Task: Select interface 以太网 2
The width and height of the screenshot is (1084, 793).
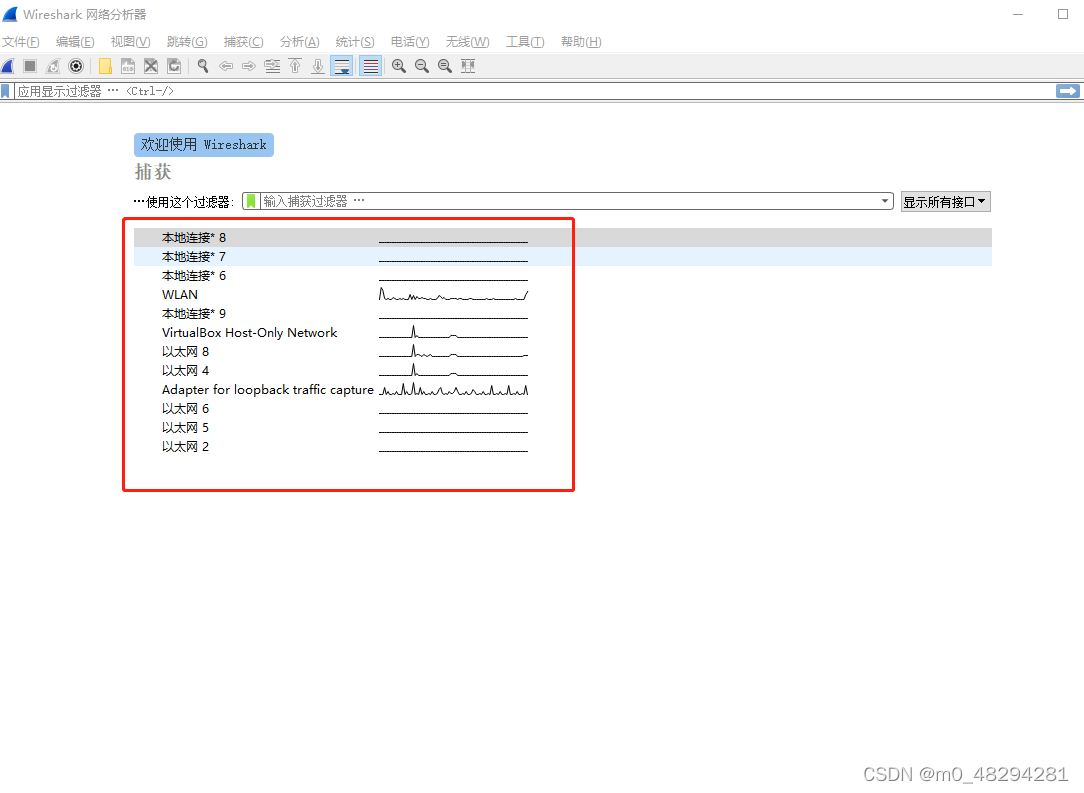Action: [x=563, y=447]
